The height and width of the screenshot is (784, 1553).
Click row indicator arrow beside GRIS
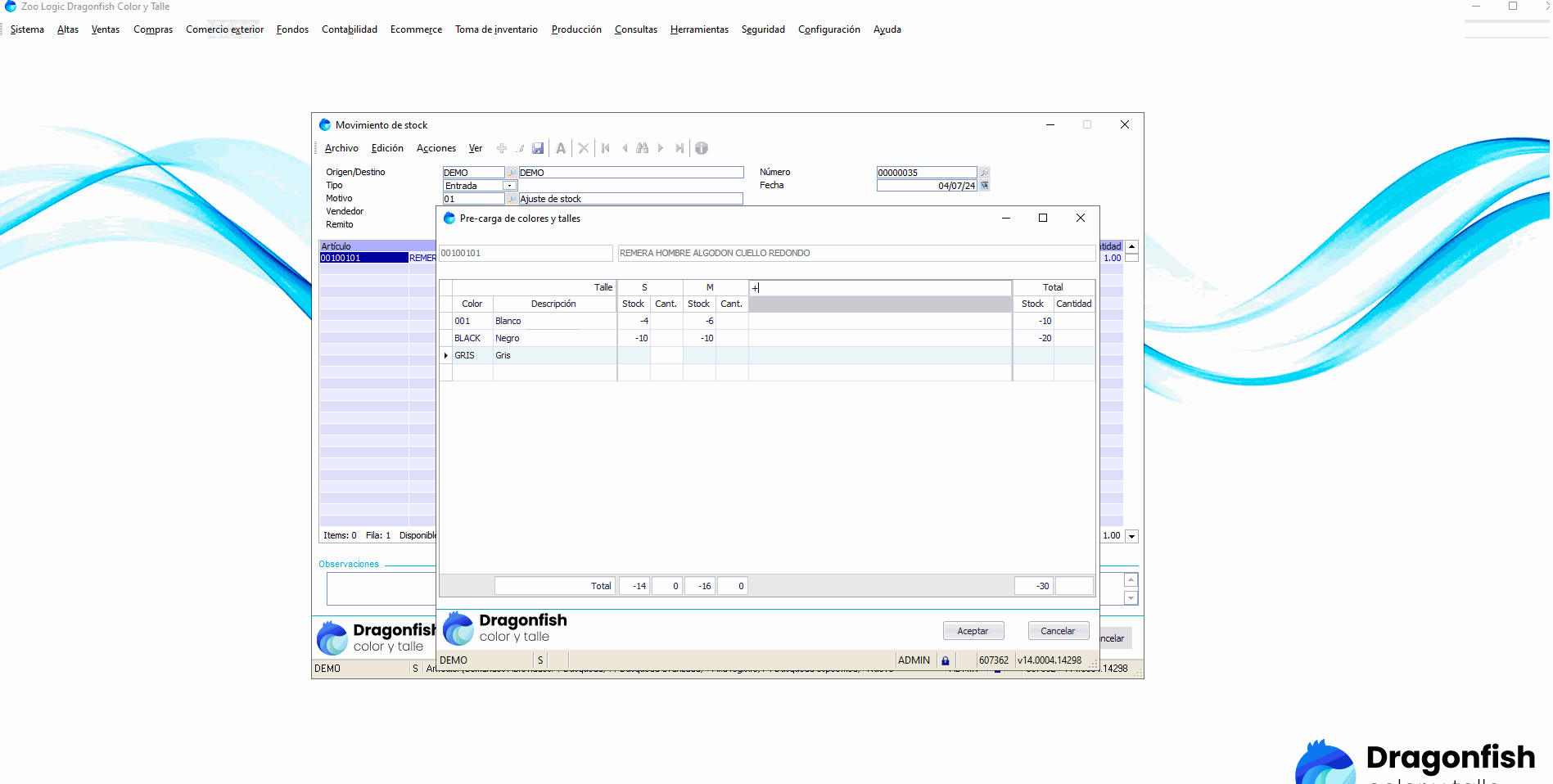446,355
